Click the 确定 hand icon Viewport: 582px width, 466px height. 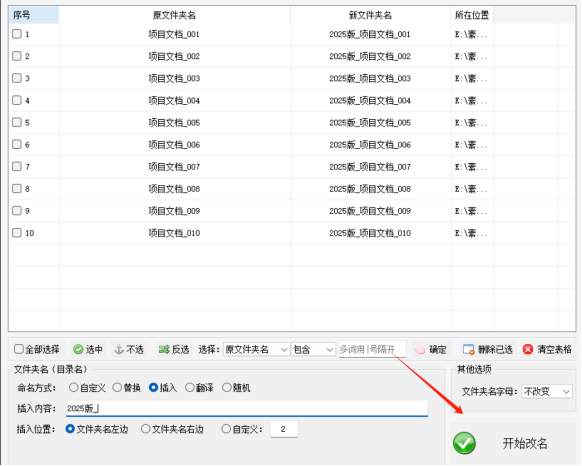420,349
